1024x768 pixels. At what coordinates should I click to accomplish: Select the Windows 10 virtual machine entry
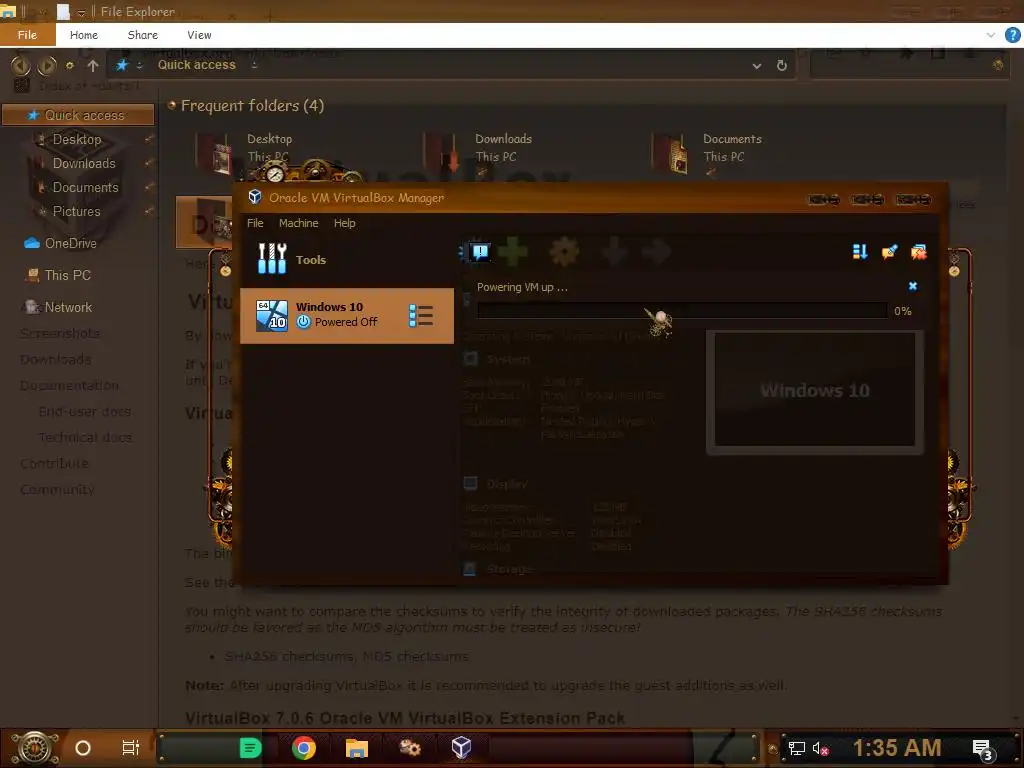[x=347, y=315]
